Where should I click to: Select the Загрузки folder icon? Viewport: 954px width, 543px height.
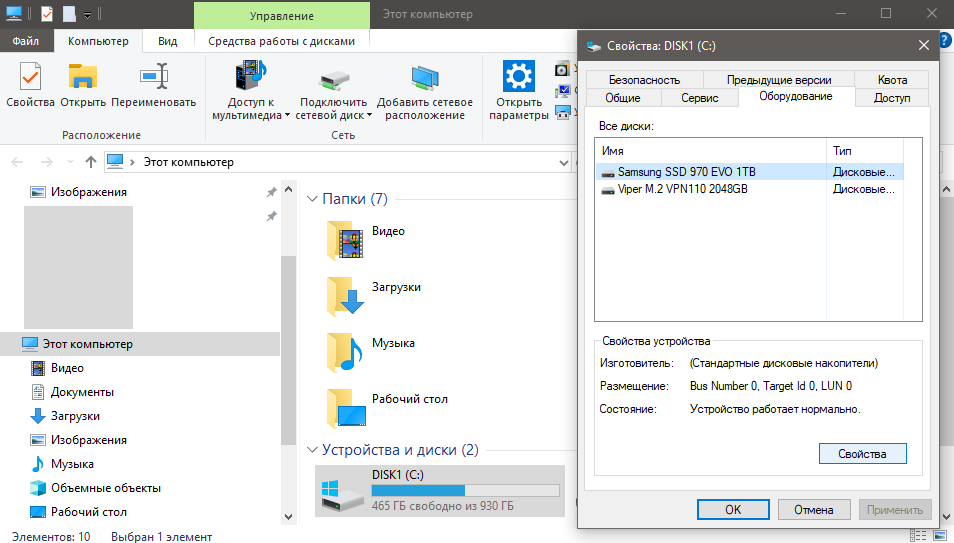[x=345, y=296]
